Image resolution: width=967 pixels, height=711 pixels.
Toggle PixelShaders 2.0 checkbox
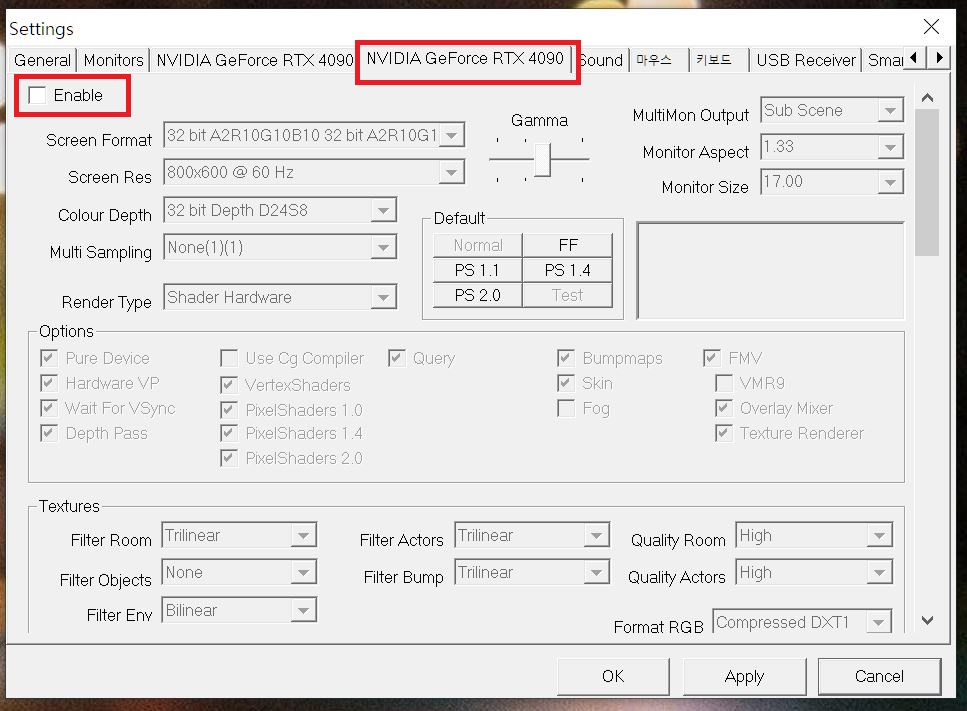[x=229, y=458]
